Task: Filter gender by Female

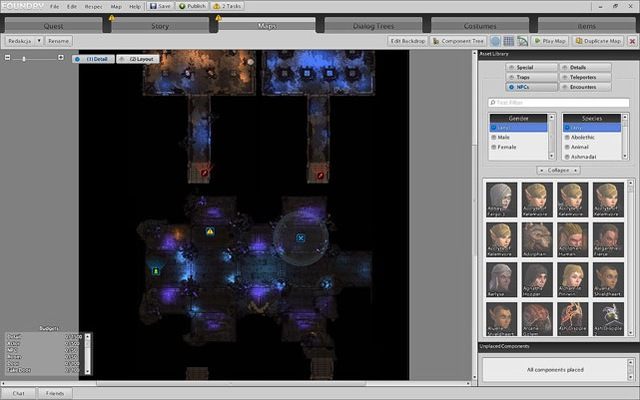Action: [x=518, y=147]
